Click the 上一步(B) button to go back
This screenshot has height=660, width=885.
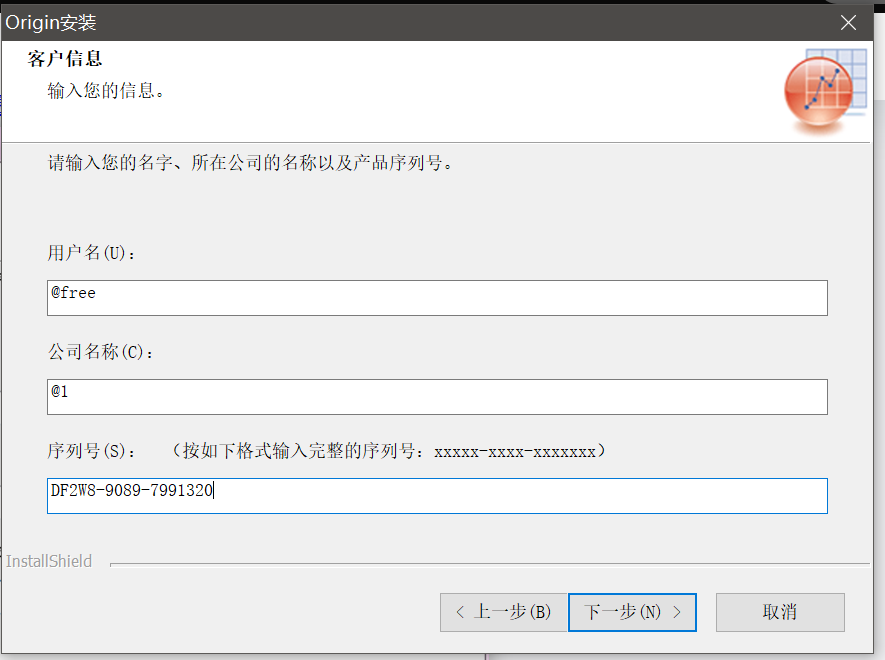[x=504, y=612]
